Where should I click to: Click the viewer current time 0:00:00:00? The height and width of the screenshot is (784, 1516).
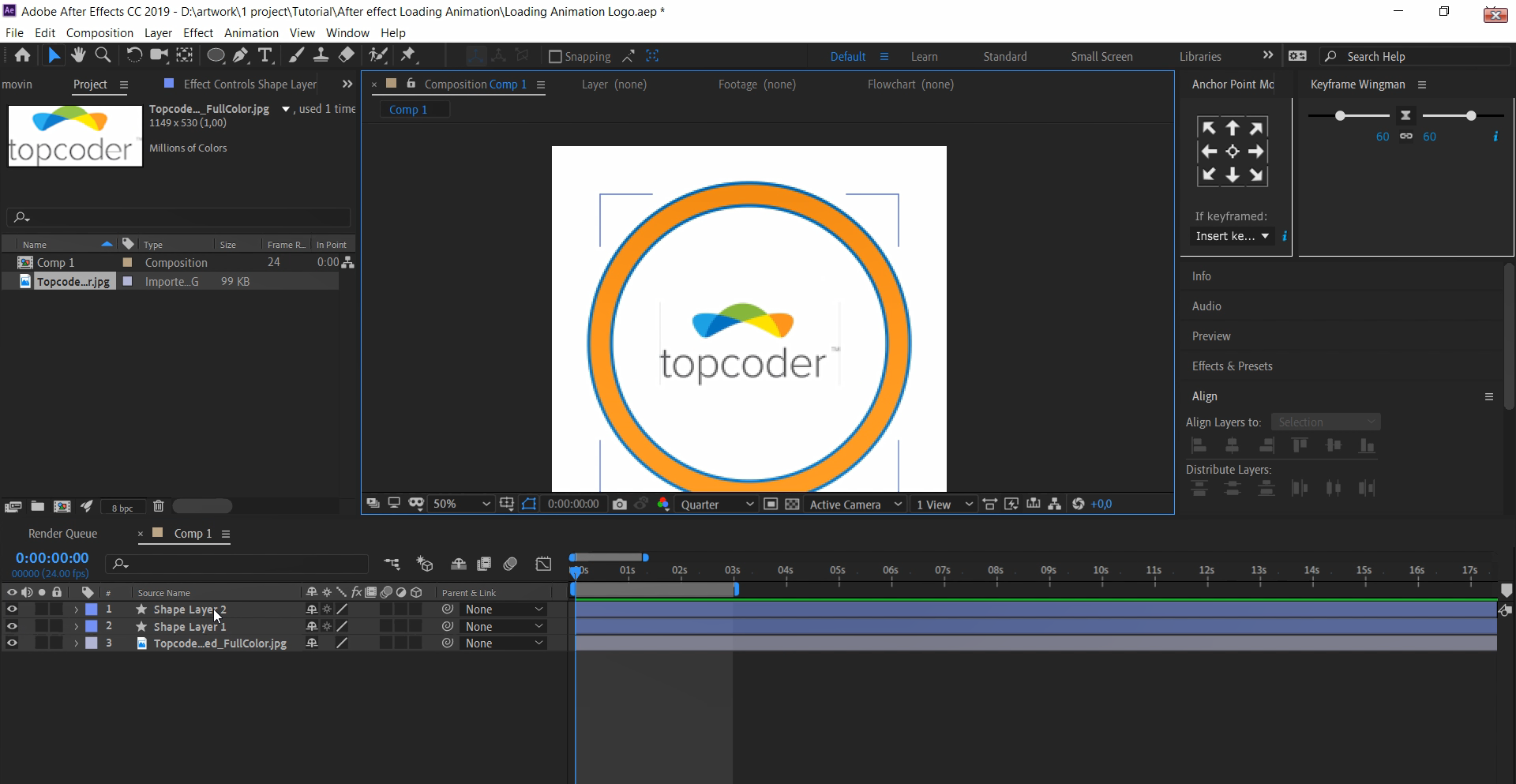pos(573,504)
